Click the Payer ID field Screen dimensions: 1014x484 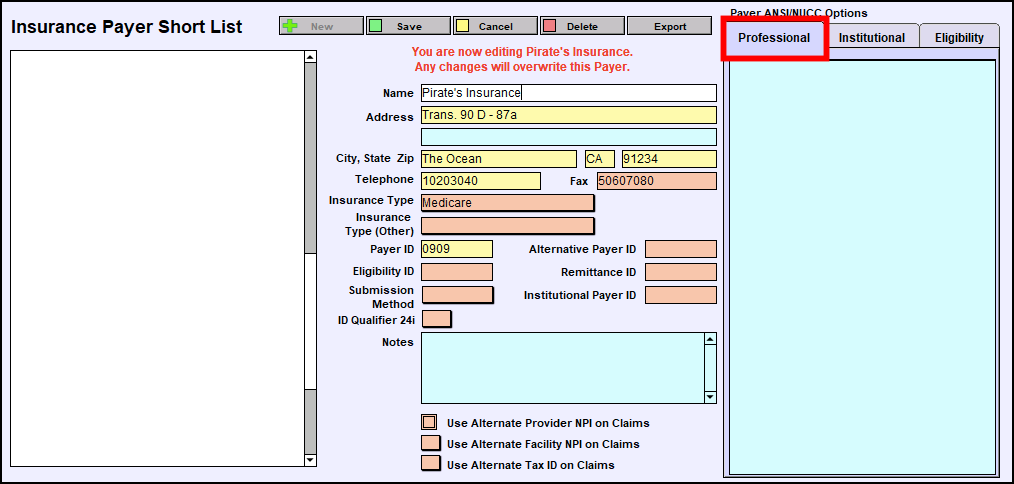click(456, 249)
